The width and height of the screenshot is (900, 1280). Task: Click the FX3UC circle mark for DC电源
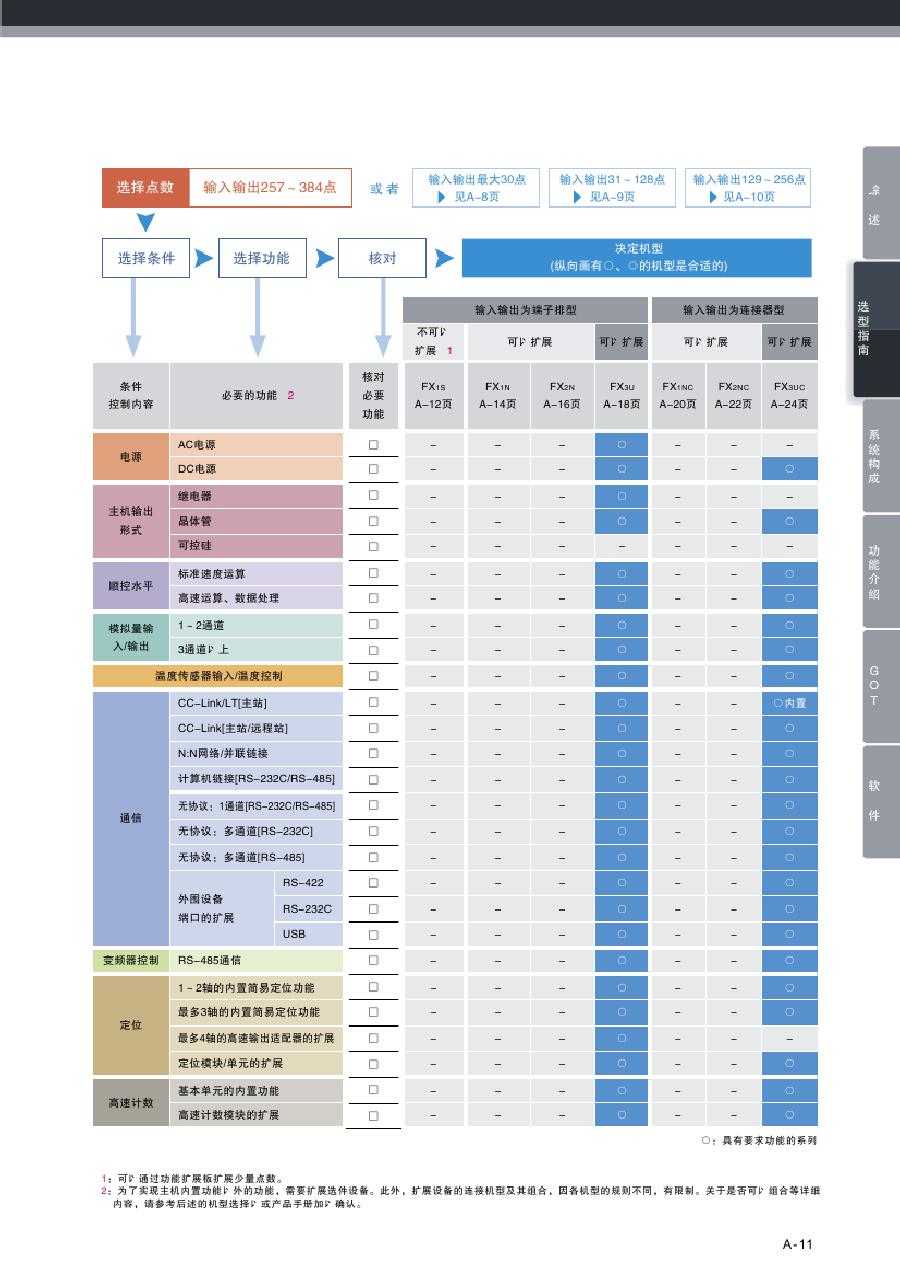pyautogui.click(x=789, y=469)
